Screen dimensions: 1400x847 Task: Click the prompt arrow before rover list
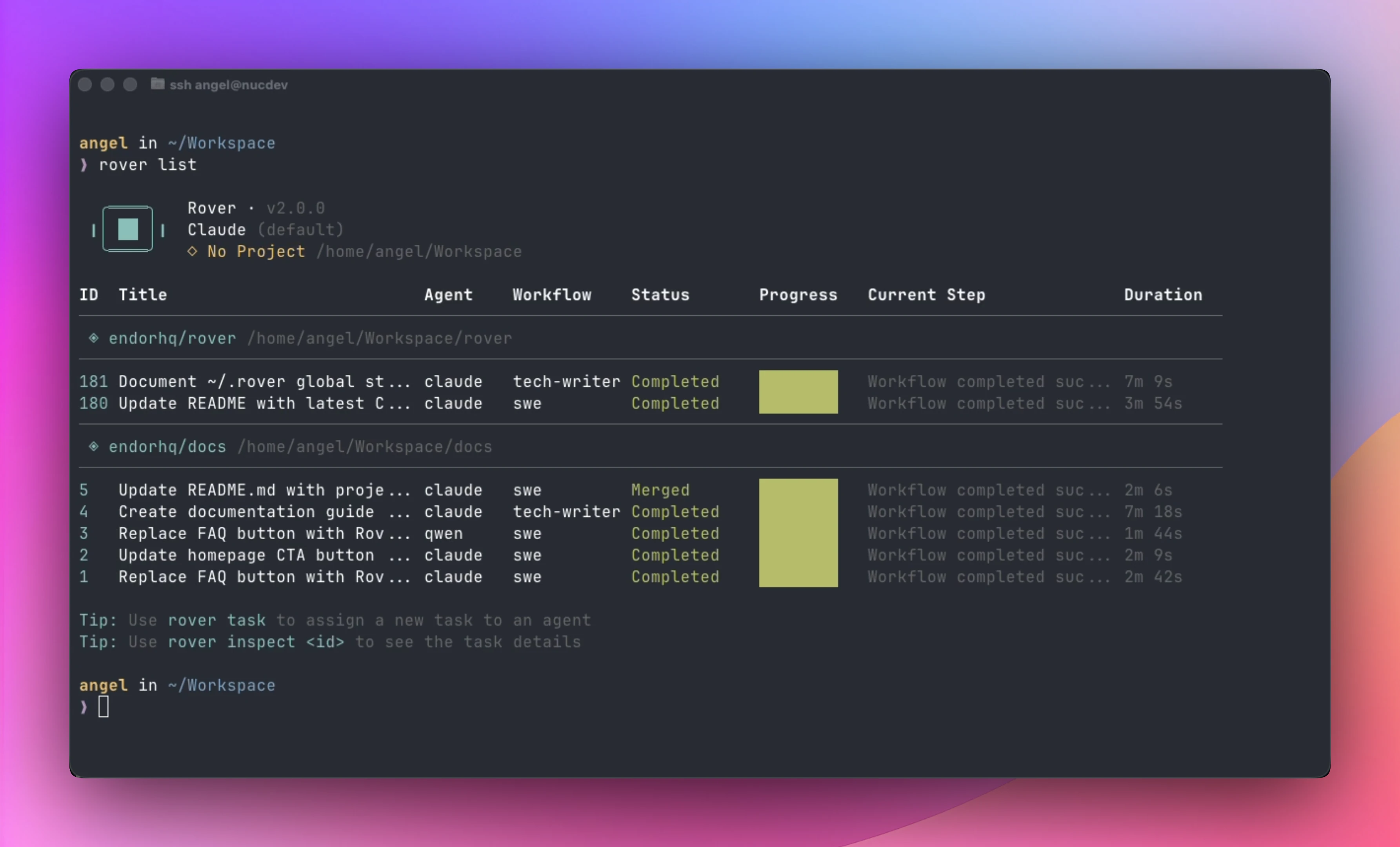coord(84,165)
